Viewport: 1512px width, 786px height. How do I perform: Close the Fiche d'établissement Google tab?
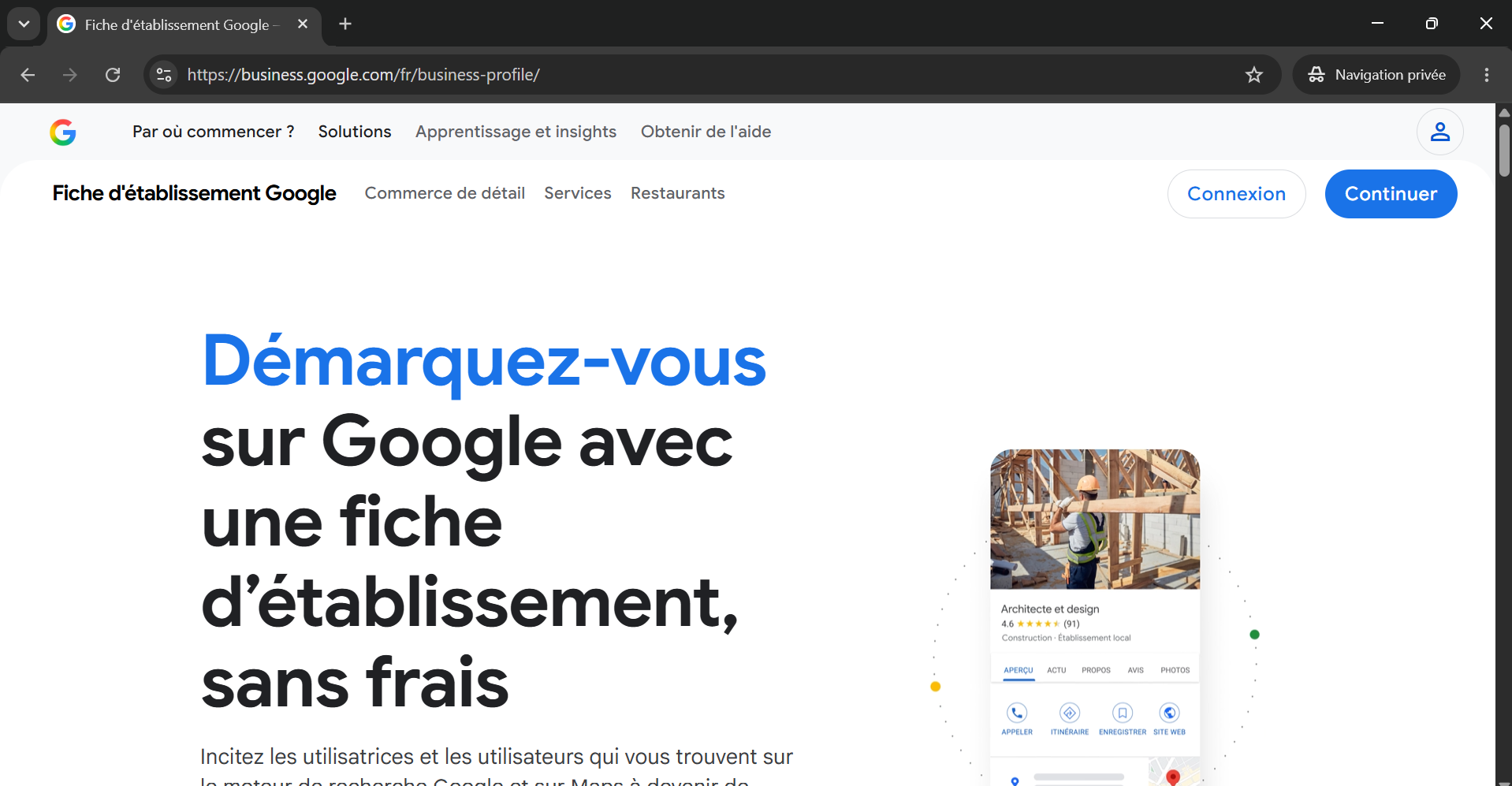click(x=303, y=24)
